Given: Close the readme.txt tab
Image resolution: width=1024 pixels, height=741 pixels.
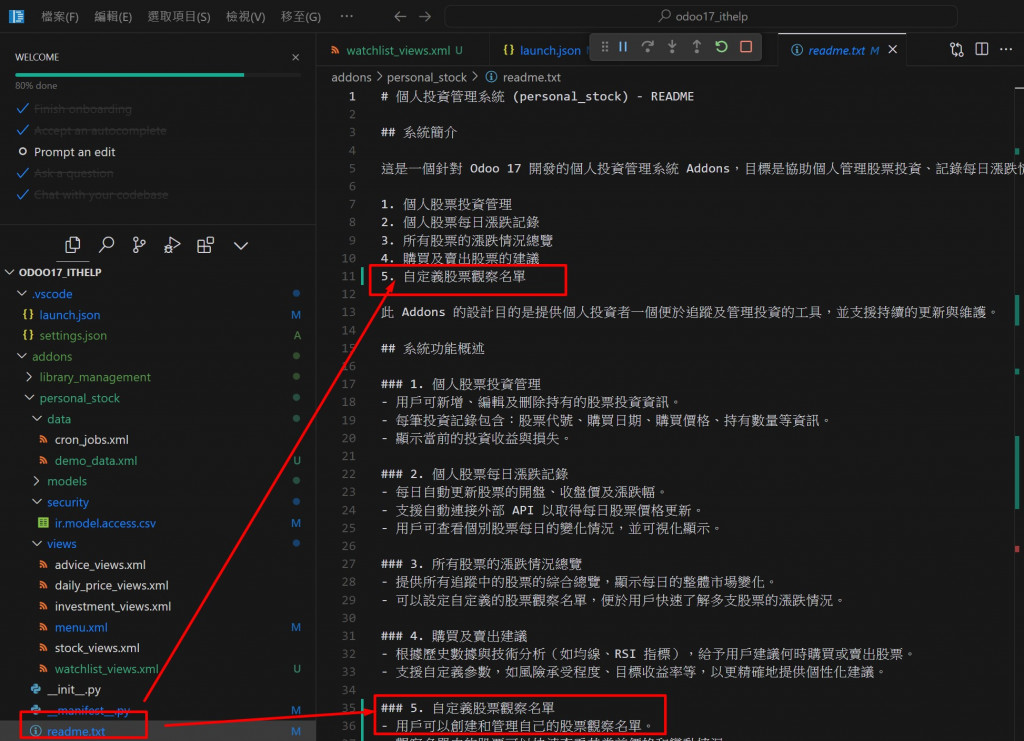Looking at the screenshot, I should tap(893, 50).
